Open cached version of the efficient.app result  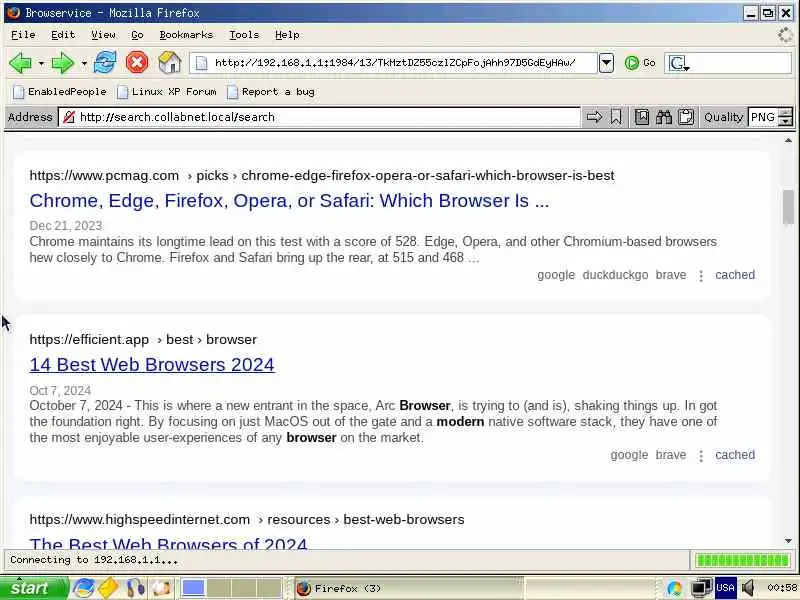[735, 455]
